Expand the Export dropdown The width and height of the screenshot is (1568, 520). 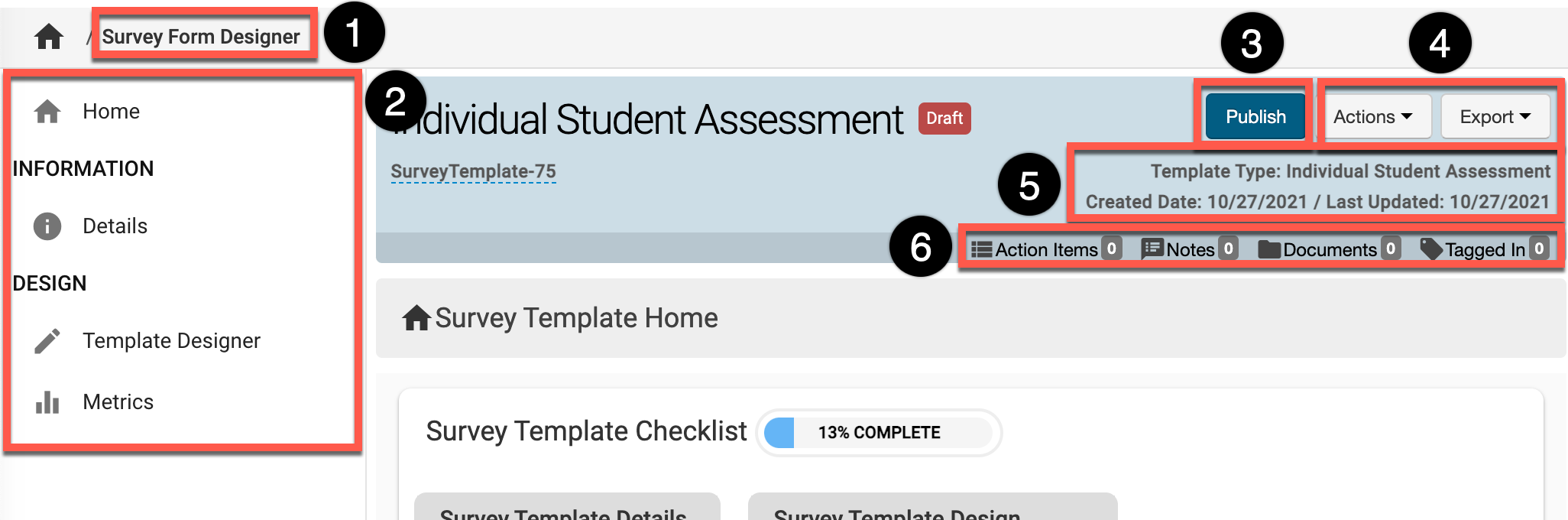tap(1495, 117)
